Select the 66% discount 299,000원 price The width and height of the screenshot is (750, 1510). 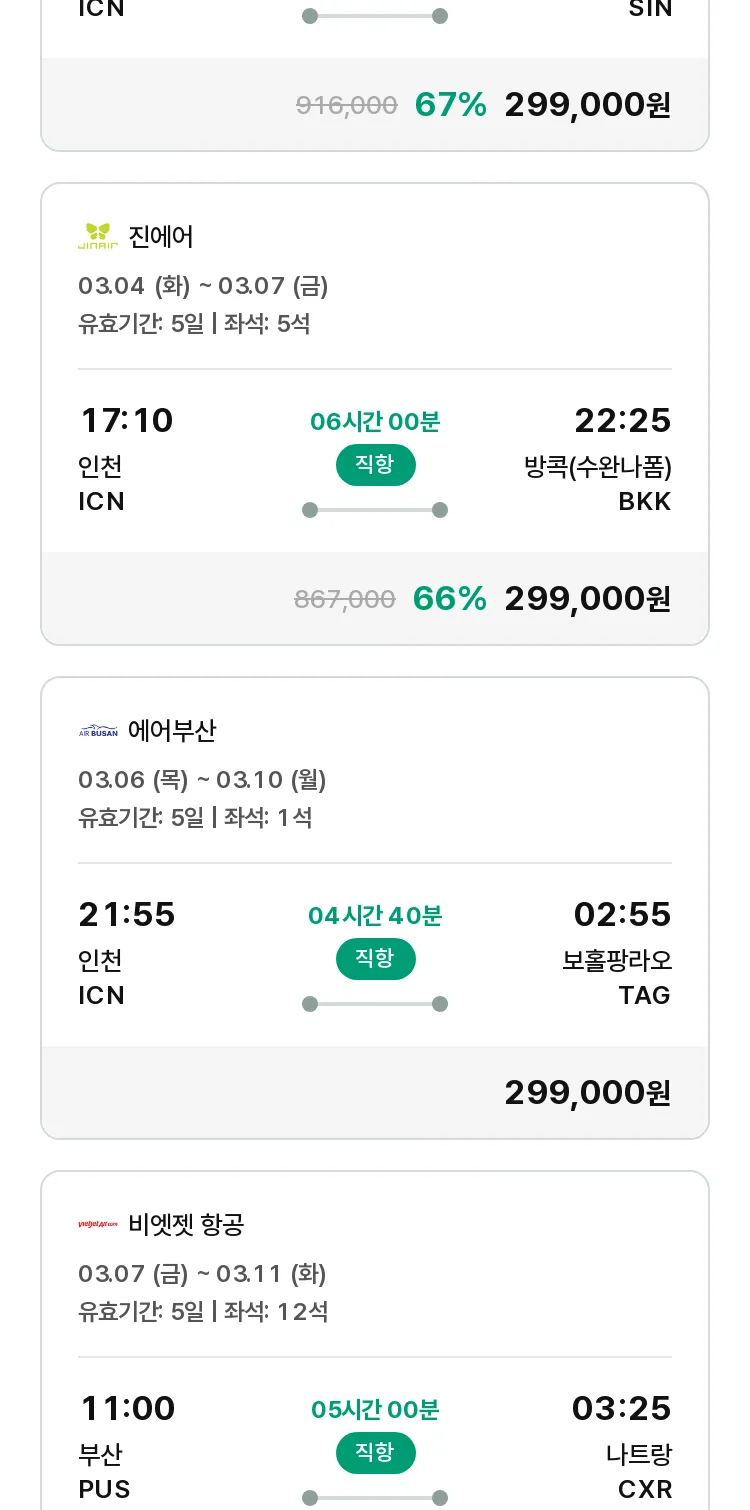pyautogui.click(x=587, y=598)
